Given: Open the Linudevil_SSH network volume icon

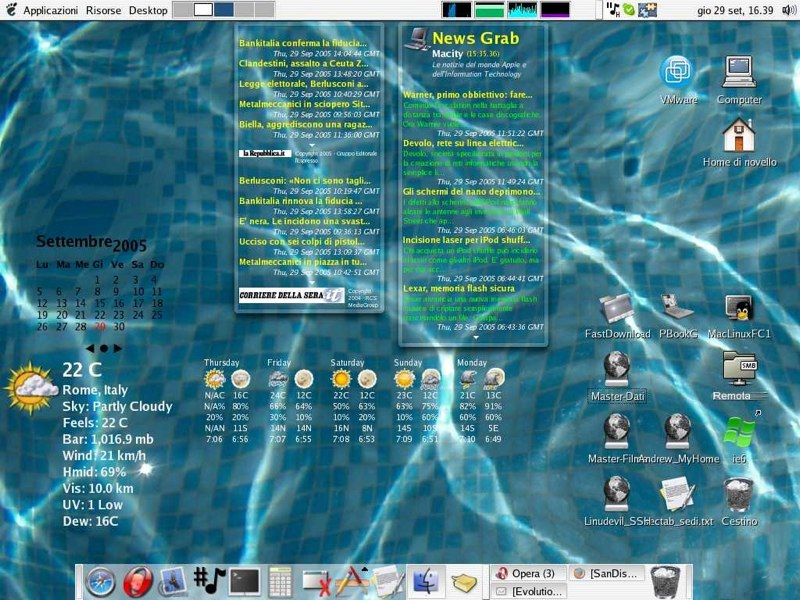Looking at the screenshot, I should tap(616, 493).
